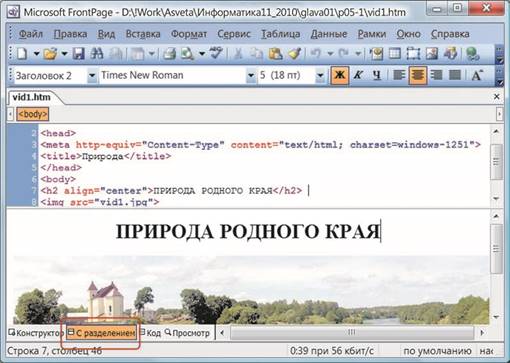The width and height of the screenshot is (510, 363).
Task: Click the ПРИРОДА РОДНОГО КРАЯ heading in design pane
Action: pos(248,231)
